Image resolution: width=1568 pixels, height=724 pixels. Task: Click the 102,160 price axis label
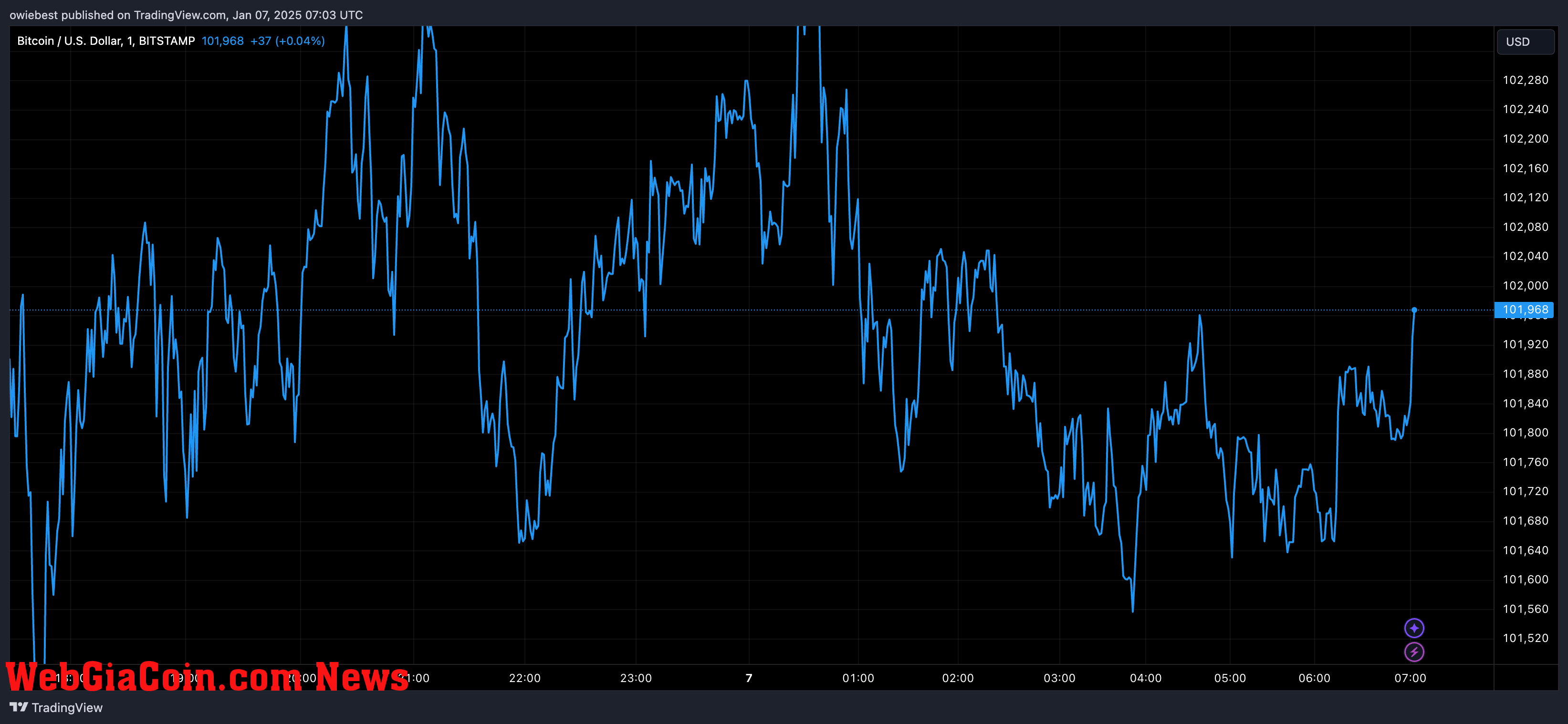click(x=1526, y=168)
